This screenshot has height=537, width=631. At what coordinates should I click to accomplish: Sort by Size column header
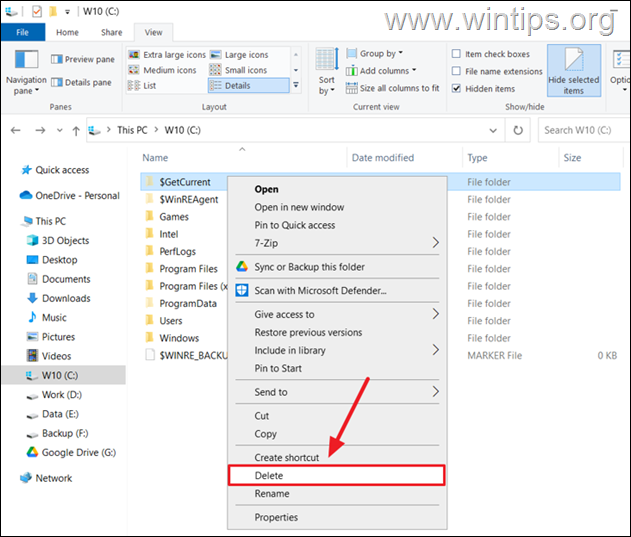coord(590,158)
